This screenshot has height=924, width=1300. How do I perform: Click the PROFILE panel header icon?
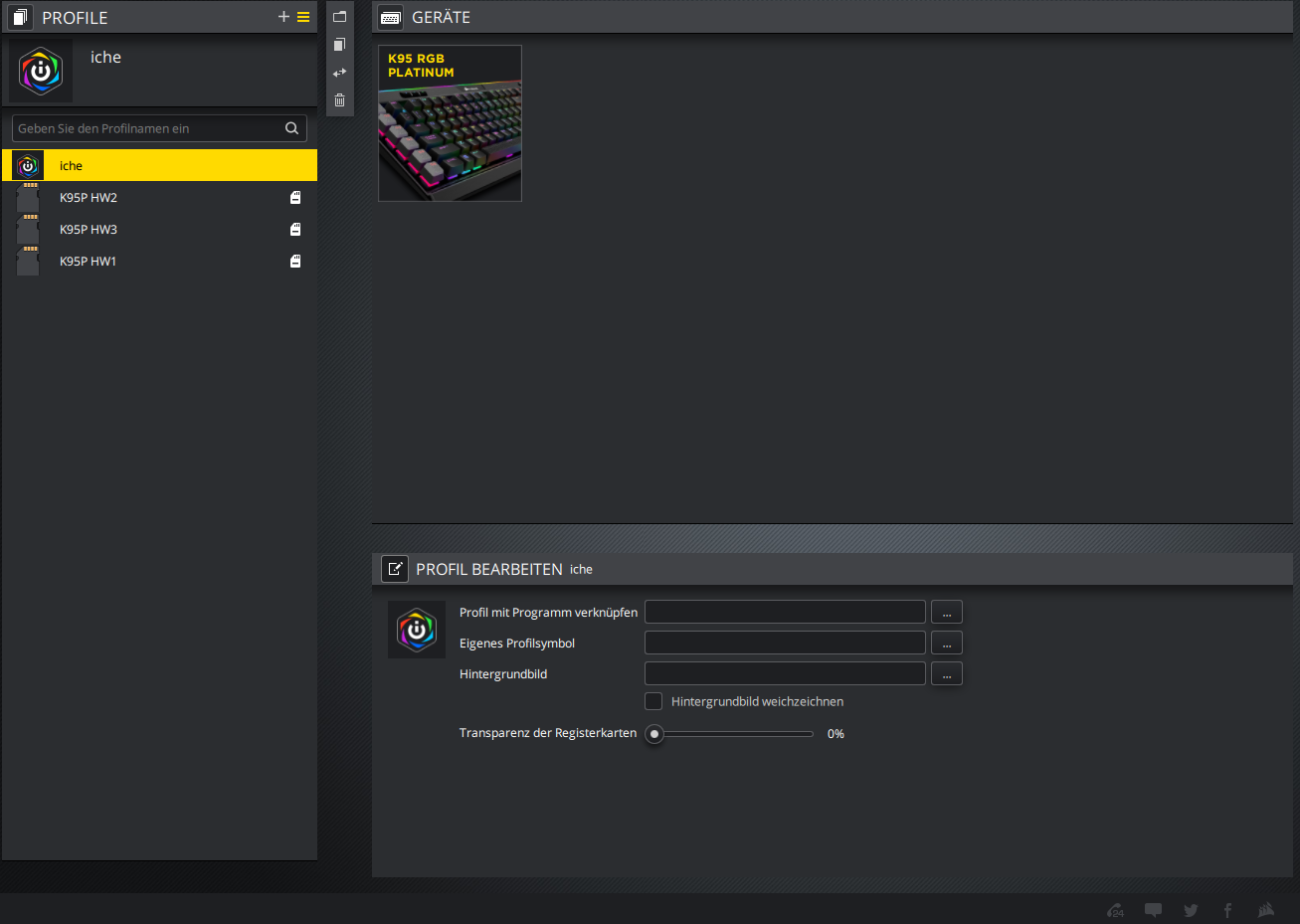coord(20,17)
